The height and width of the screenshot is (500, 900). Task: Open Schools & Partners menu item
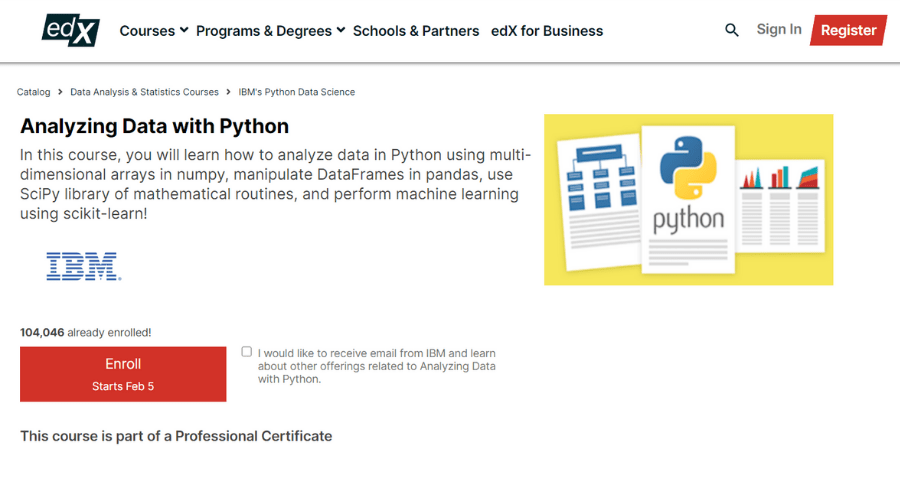click(416, 31)
